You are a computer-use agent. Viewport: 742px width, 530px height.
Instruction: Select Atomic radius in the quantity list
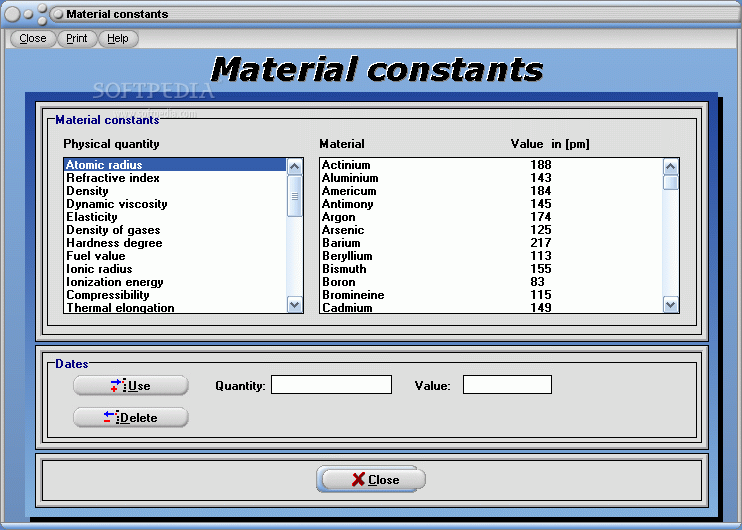point(175,165)
